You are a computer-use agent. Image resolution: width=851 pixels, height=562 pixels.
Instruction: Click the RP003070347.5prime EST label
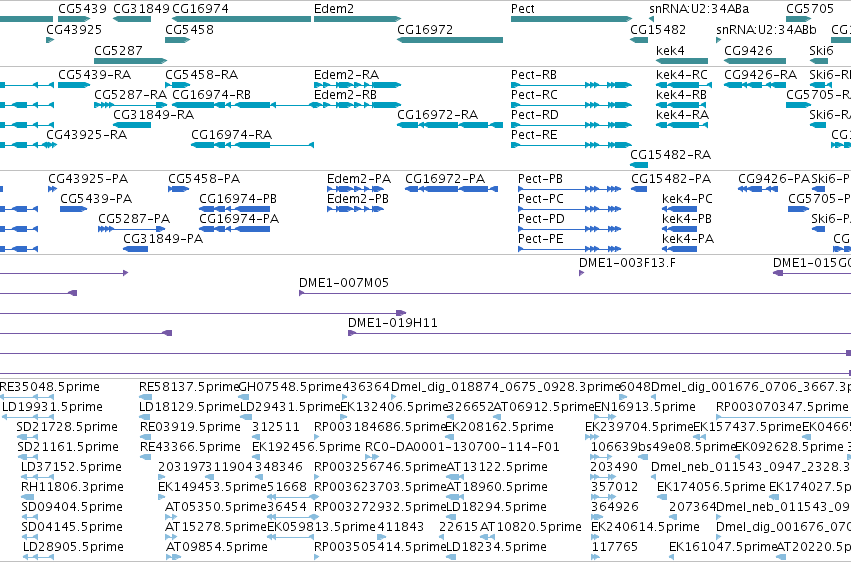click(x=782, y=407)
